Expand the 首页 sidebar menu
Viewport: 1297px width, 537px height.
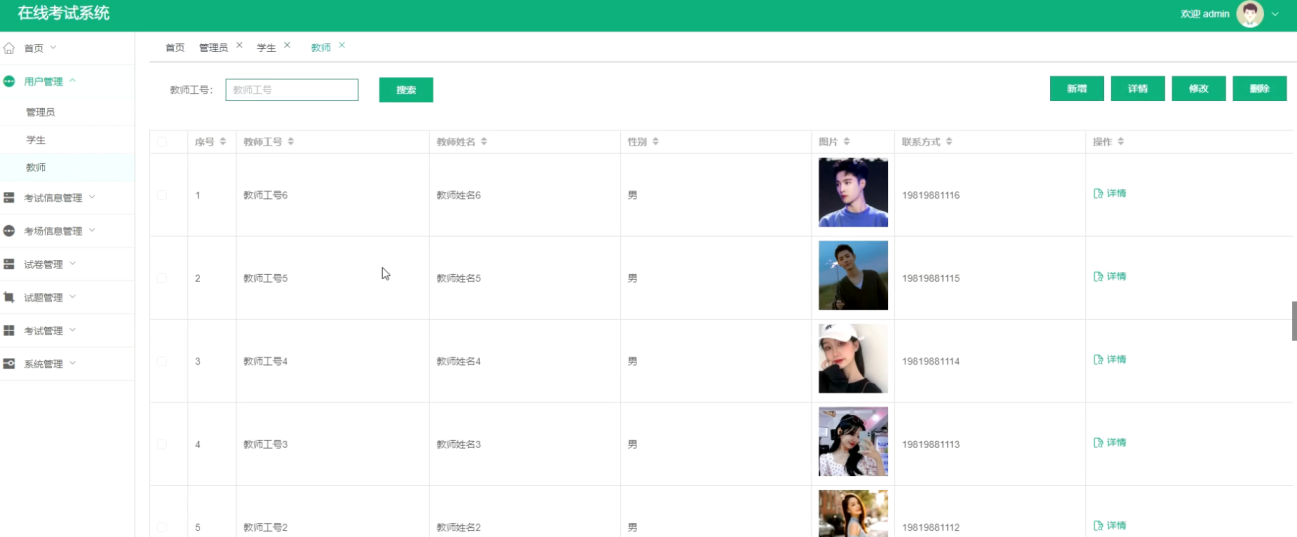click(x=54, y=47)
